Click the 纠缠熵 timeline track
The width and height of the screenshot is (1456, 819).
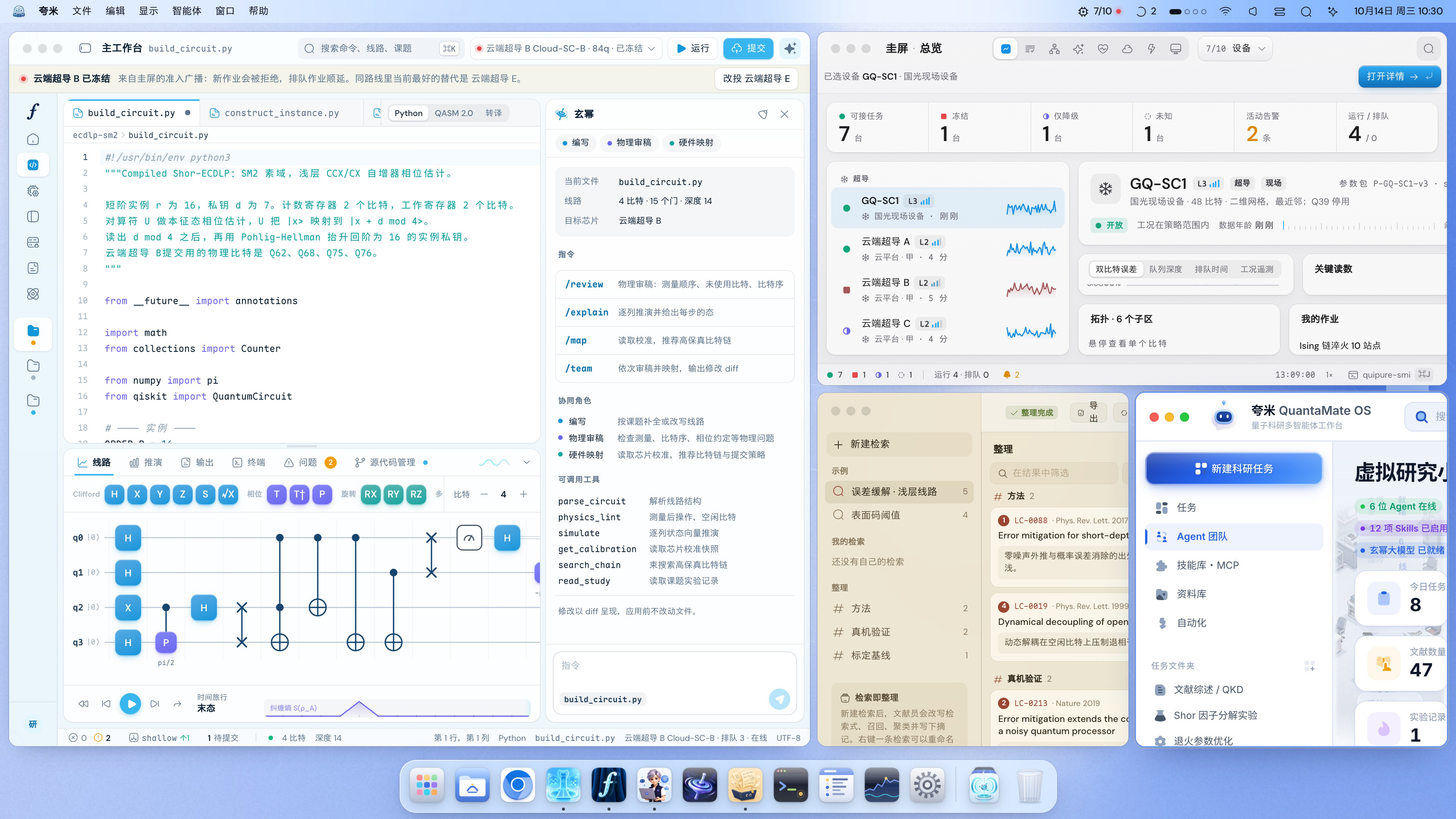click(397, 708)
